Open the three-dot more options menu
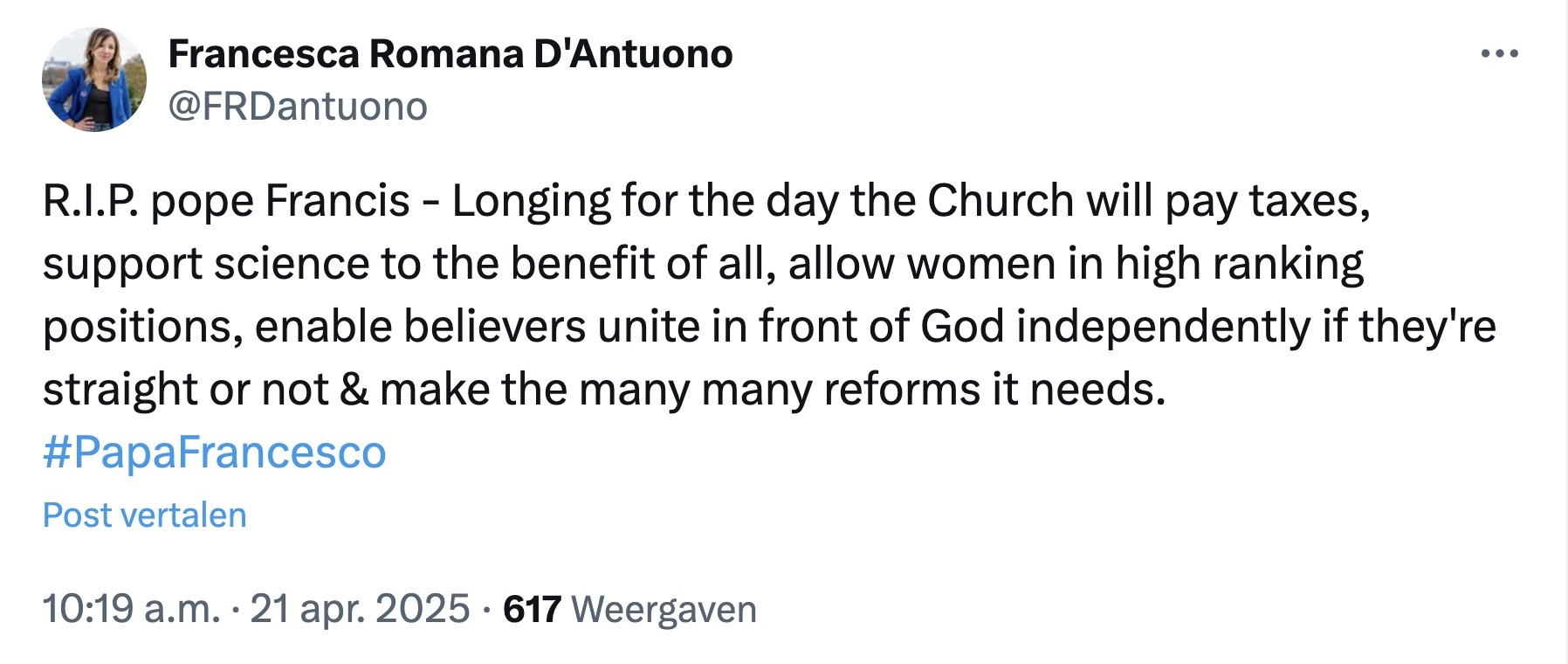The image size is (1568, 664). point(1500,54)
